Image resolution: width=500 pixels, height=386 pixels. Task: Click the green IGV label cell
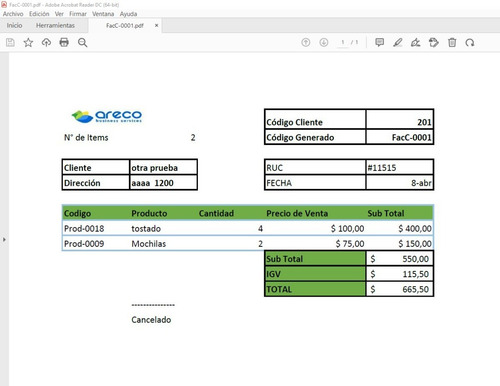click(315, 274)
